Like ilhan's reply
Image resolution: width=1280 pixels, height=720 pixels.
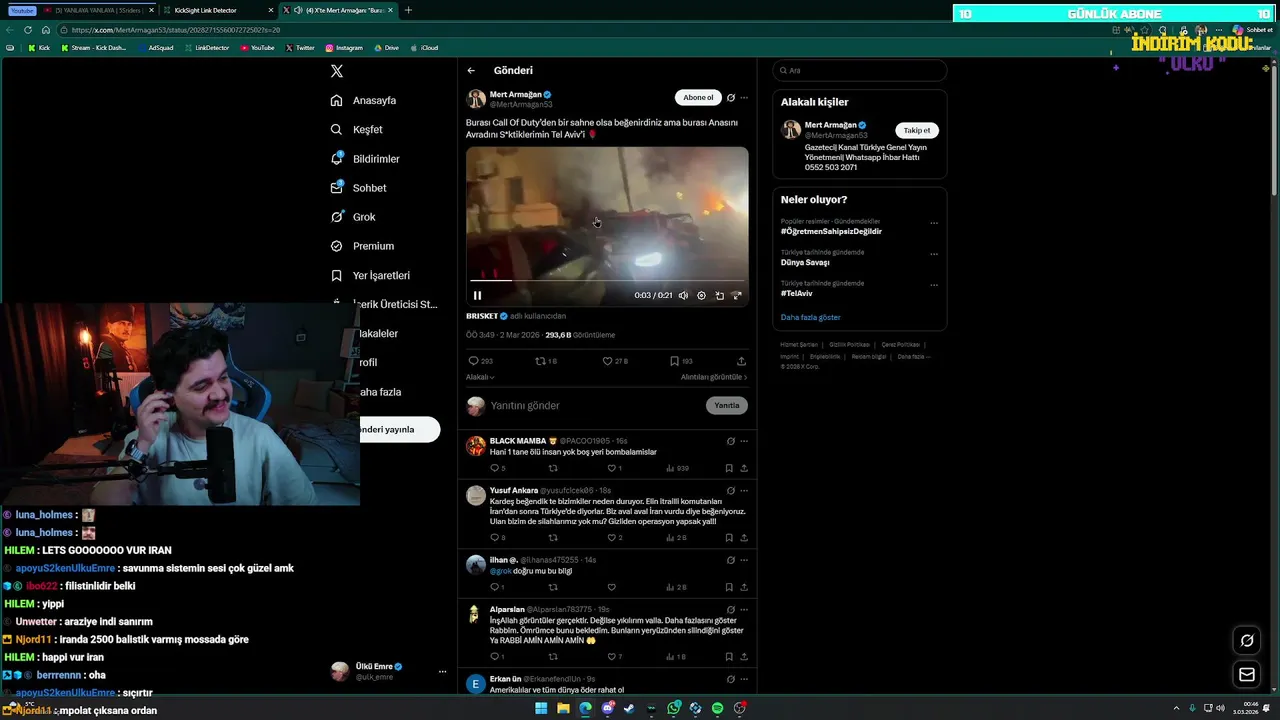point(611,587)
